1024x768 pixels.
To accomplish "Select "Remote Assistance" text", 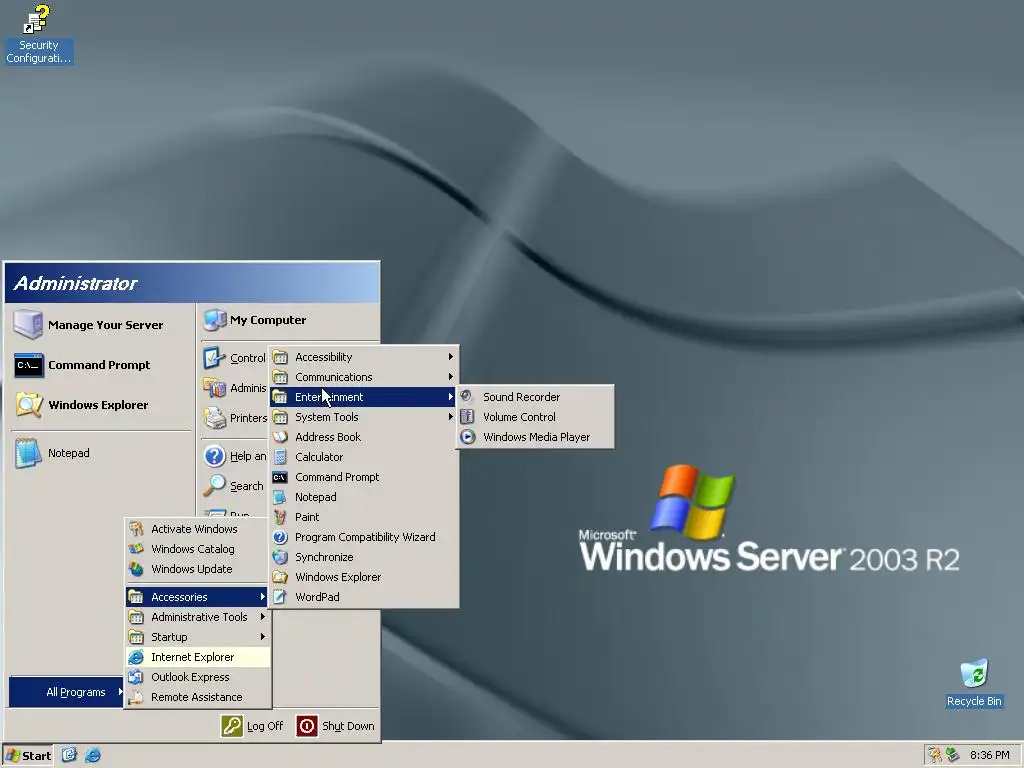I will click(x=197, y=697).
